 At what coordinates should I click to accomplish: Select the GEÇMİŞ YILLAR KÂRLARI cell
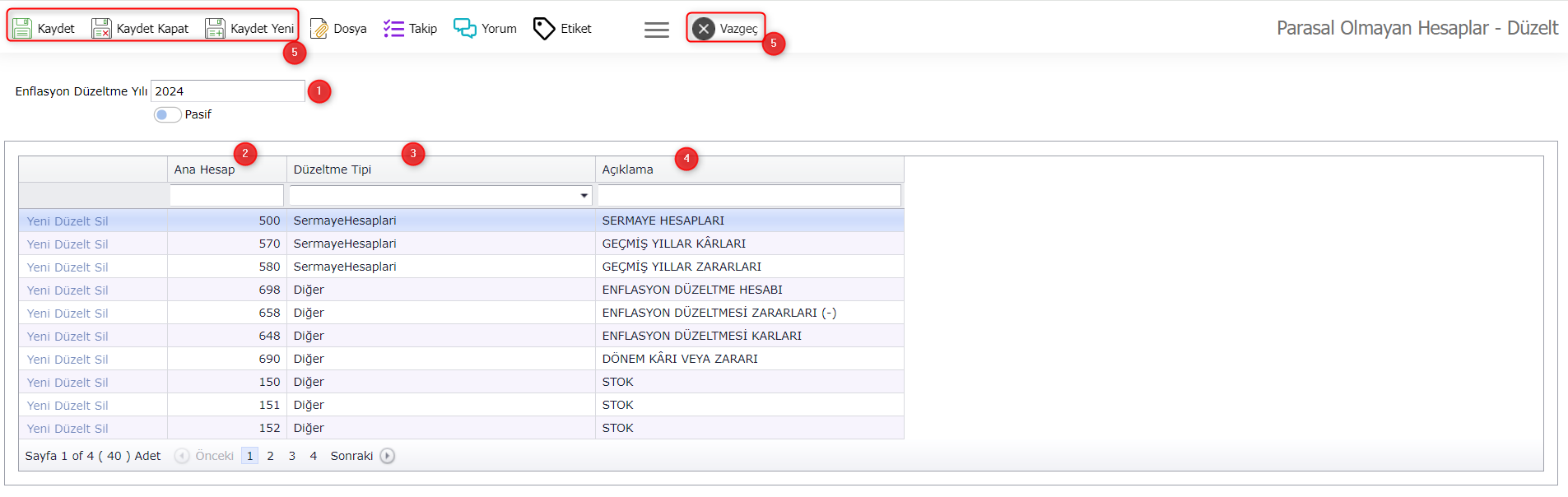coord(750,244)
